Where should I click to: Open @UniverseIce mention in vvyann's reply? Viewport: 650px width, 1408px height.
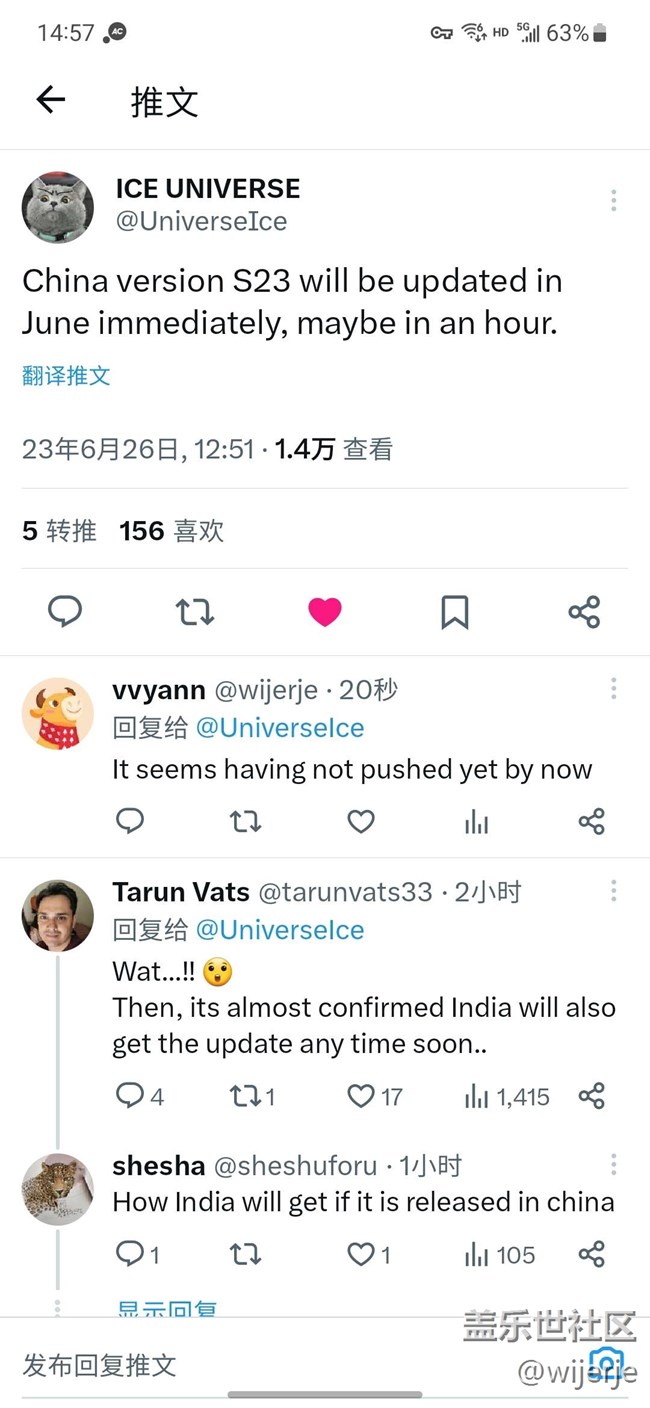click(280, 728)
